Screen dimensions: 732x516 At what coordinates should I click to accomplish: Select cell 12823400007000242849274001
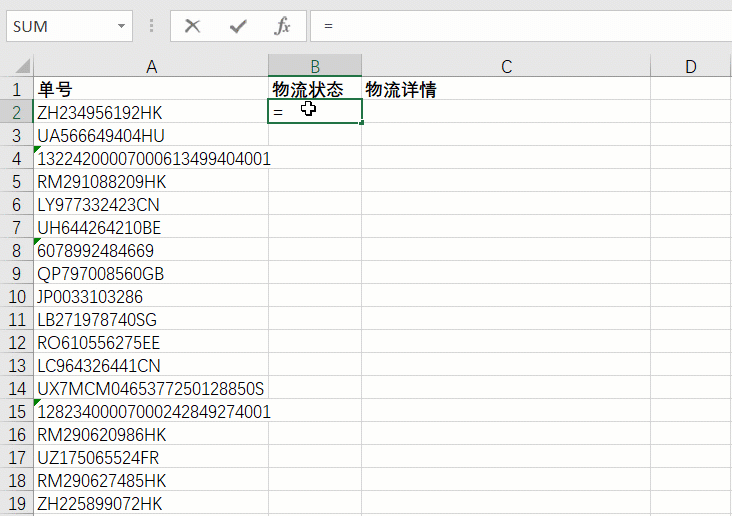point(151,411)
